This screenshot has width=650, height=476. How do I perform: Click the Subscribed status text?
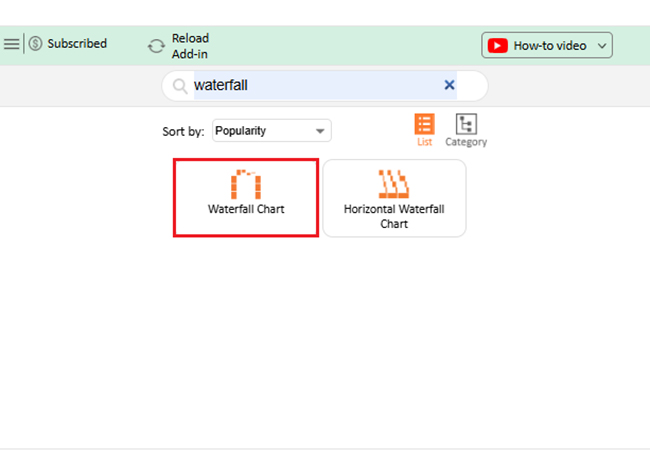(77, 44)
